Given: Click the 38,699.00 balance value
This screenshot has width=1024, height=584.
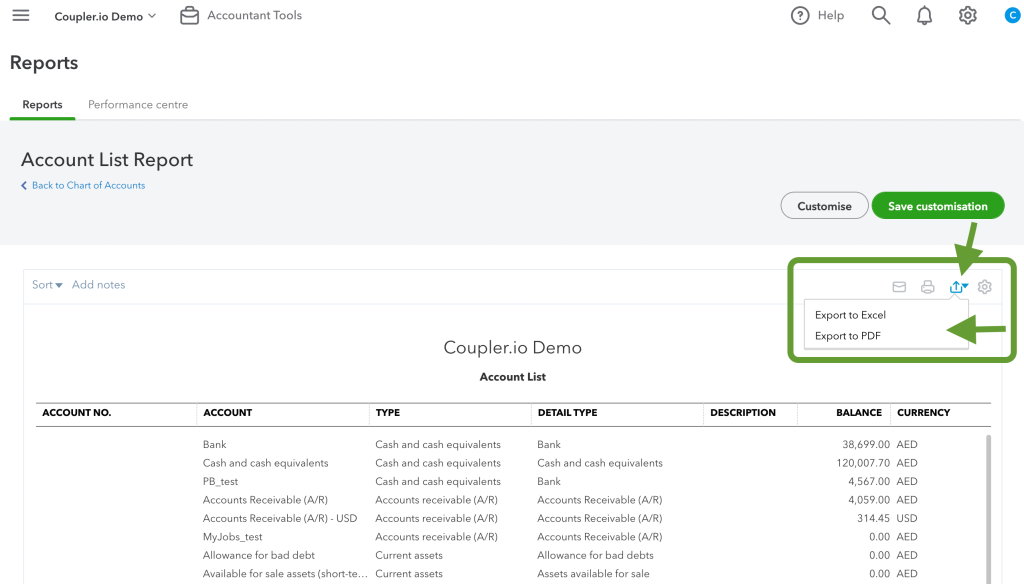Looking at the screenshot, I should click(x=865, y=445).
